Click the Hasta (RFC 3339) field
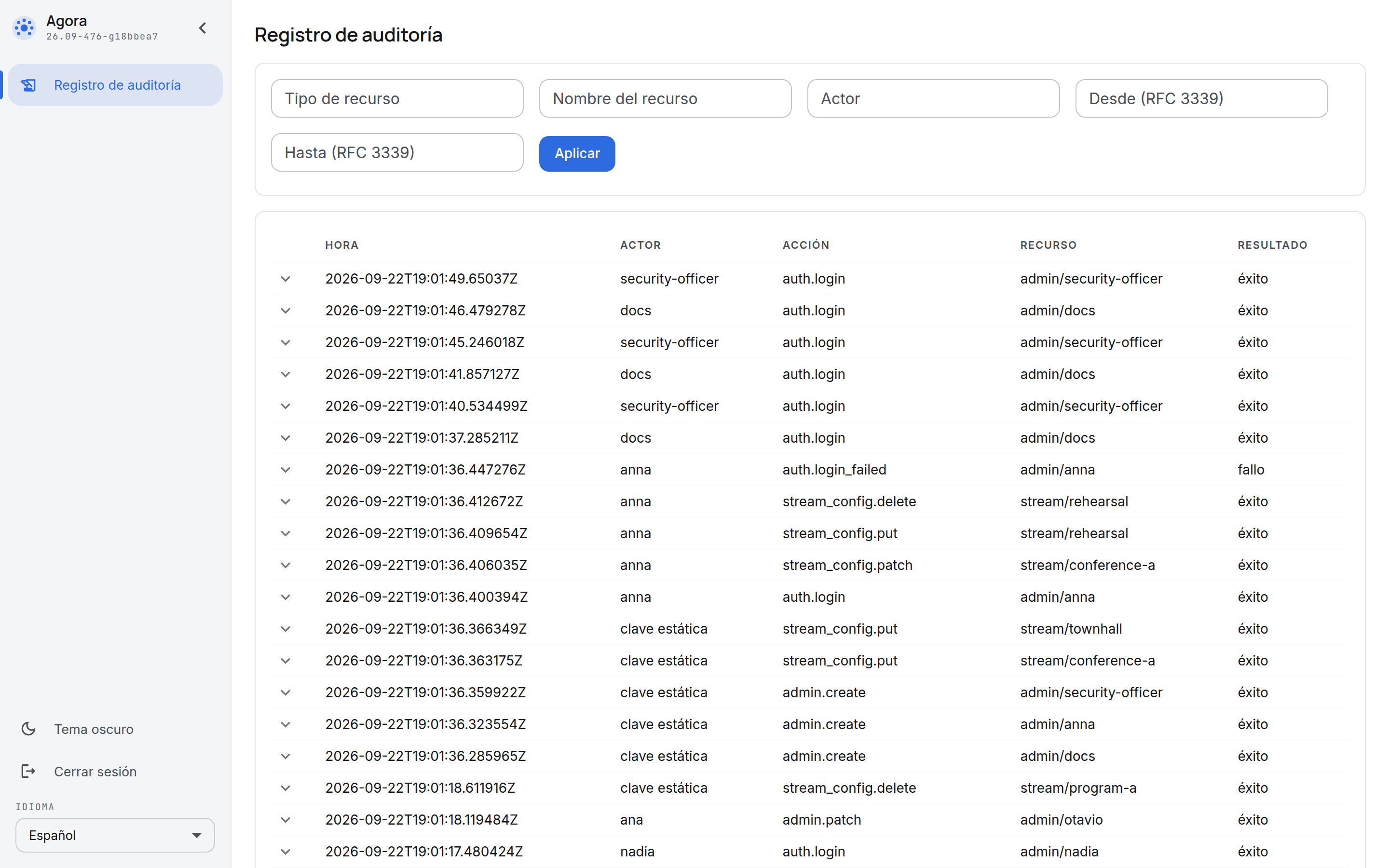1389x868 pixels. click(397, 153)
